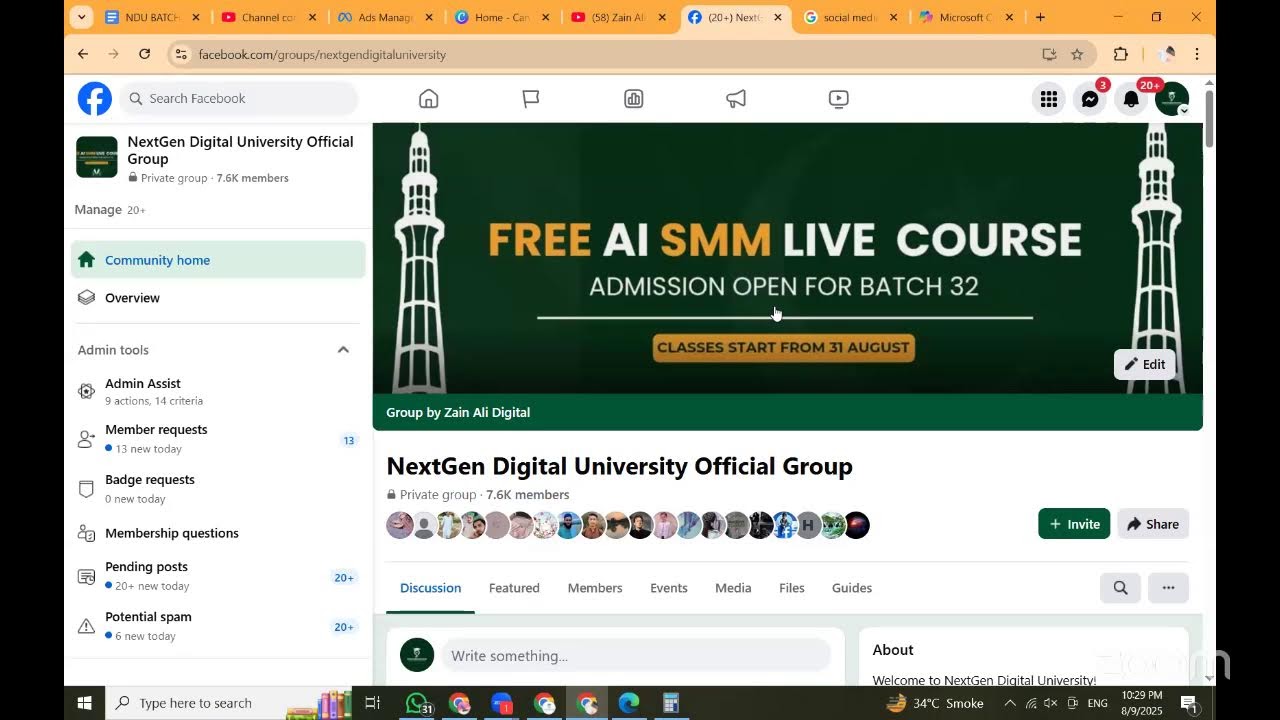Switch to the Media tab
1280x720 pixels.
tap(733, 588)
